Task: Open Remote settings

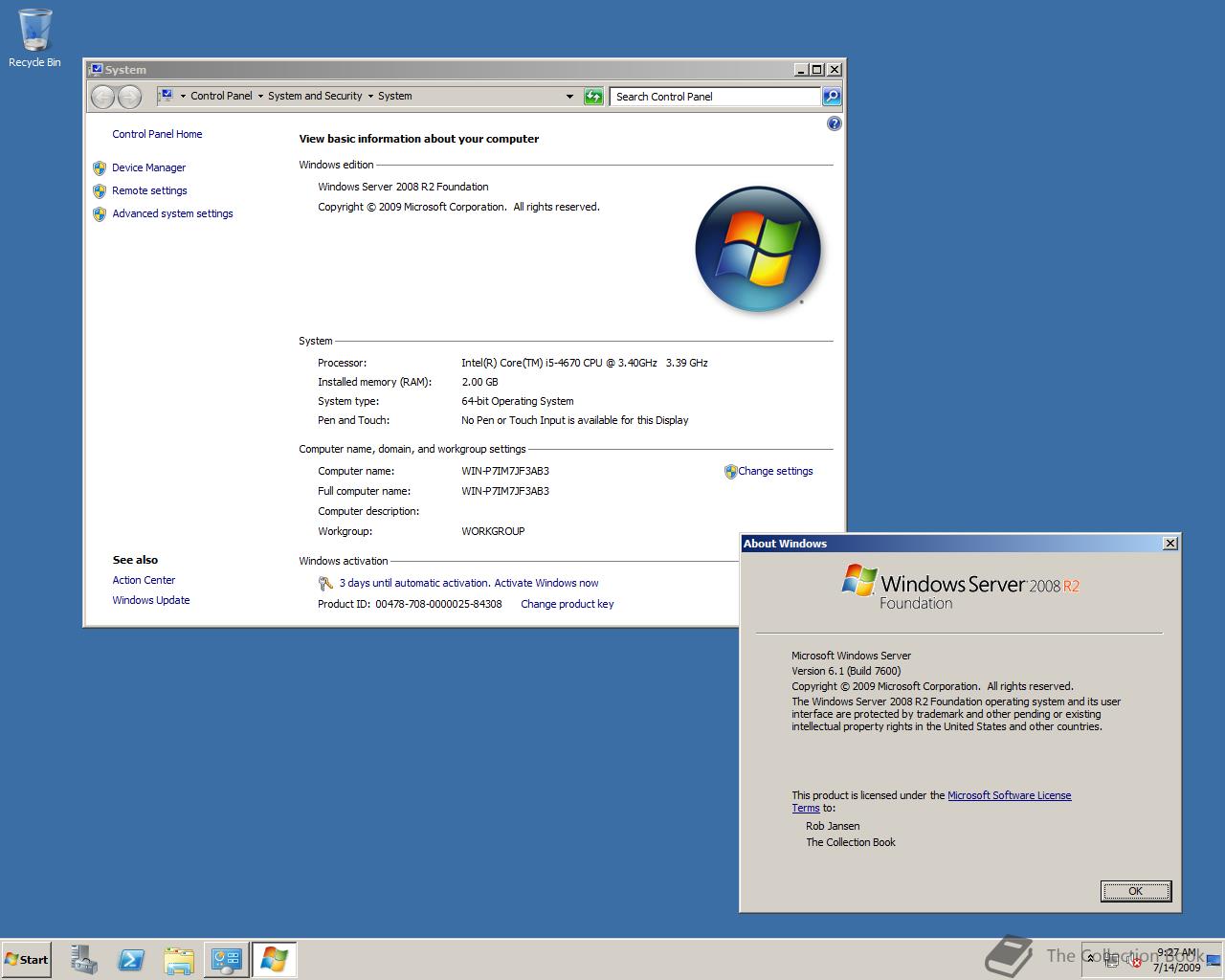Action: click(149, 190)
